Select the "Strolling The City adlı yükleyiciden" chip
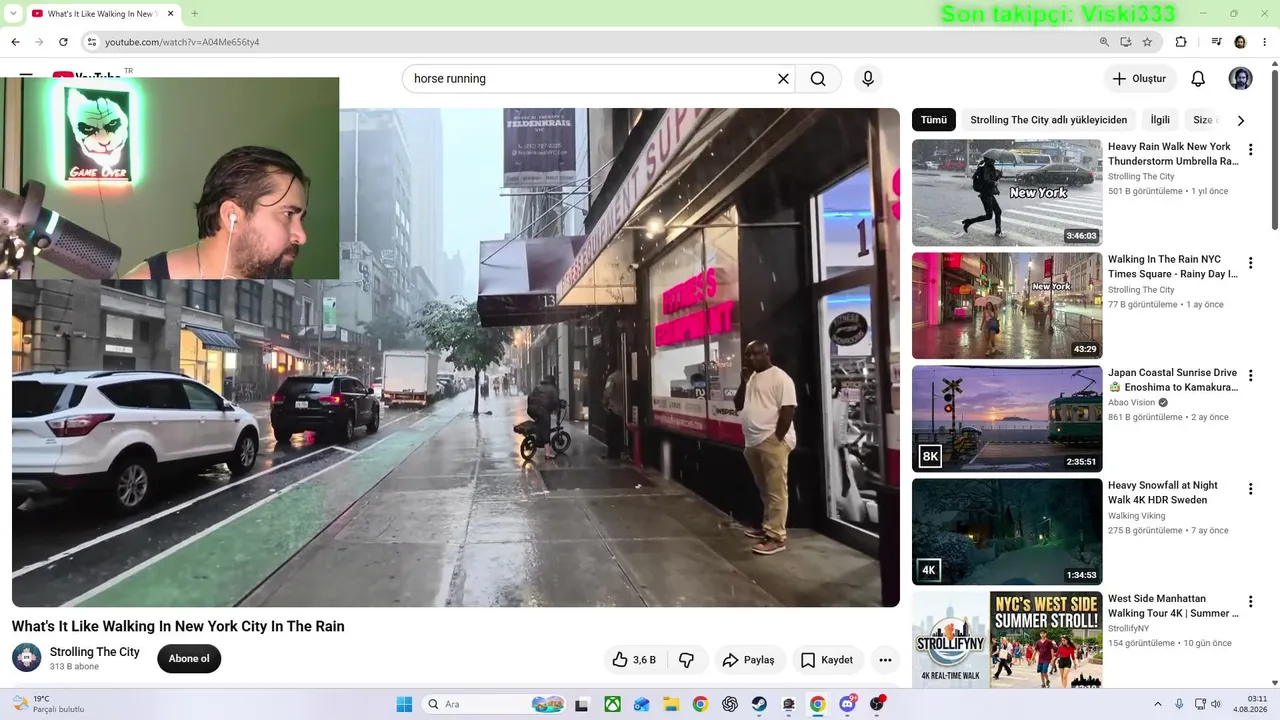This screenshot has width=1280, height=720. (x=1048, y=120)
